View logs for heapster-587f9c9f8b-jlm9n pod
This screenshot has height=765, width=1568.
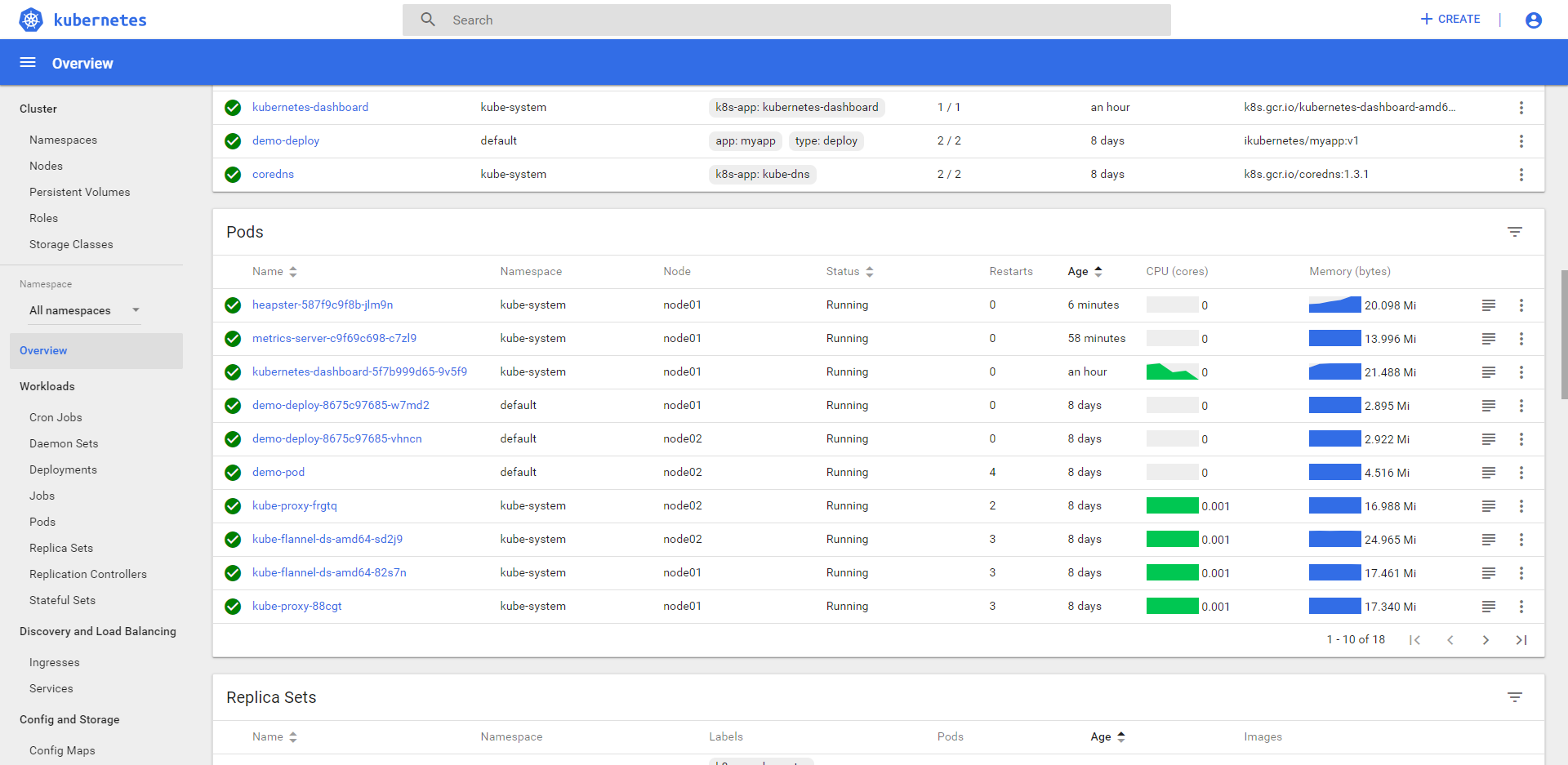[1489, 305]
